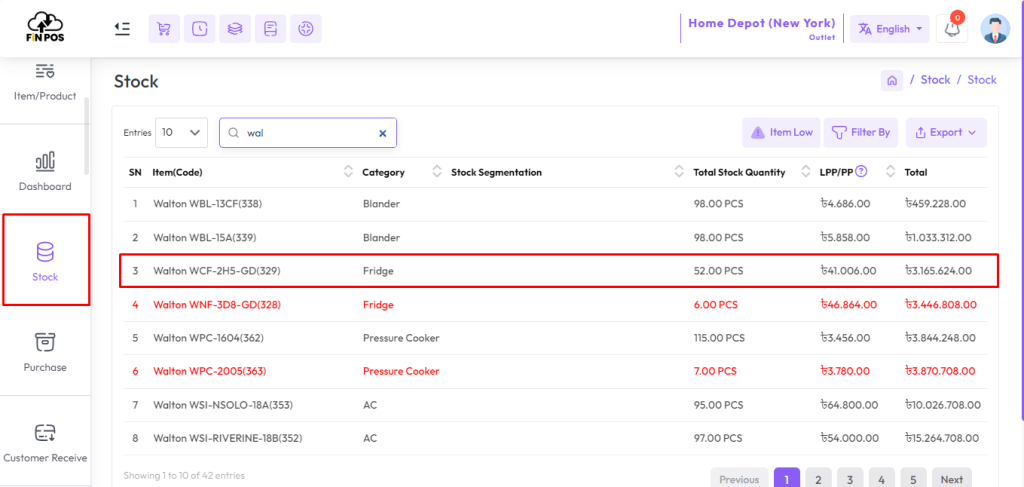Open the Entries count dropdown

tap(182, 133)
